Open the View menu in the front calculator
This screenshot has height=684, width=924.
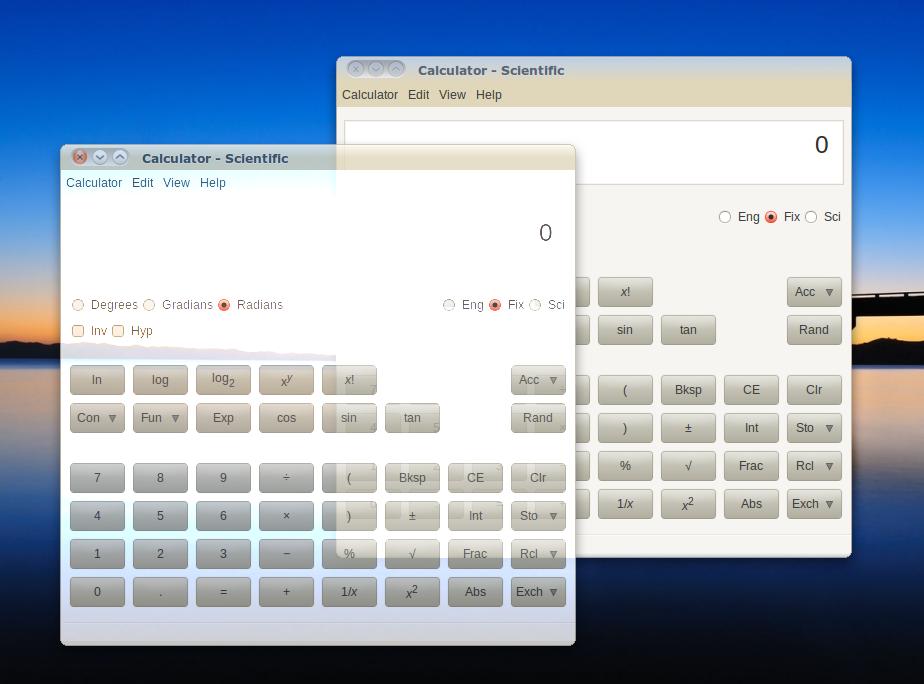[x=176, y=183]
